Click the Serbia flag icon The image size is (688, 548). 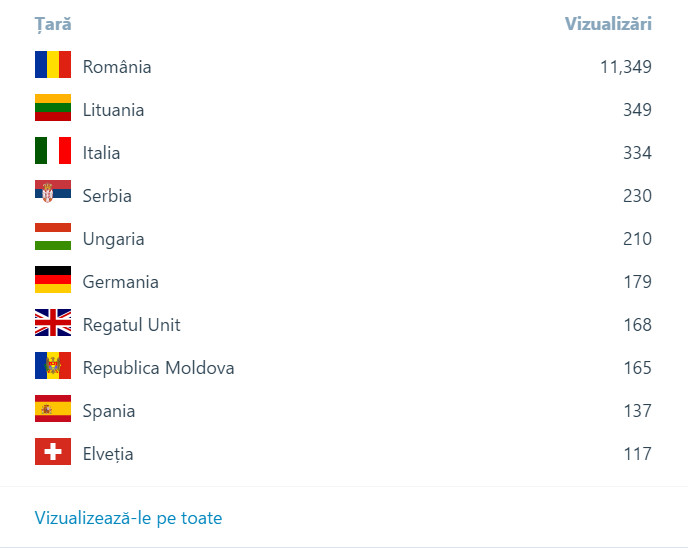tap(53, 195)
